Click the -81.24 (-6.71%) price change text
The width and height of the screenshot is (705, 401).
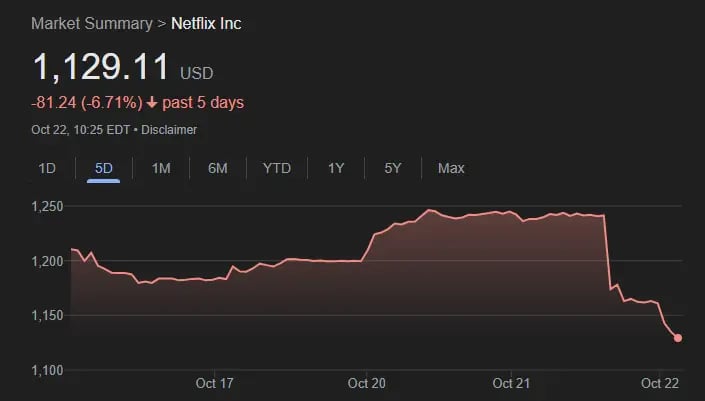87,102
